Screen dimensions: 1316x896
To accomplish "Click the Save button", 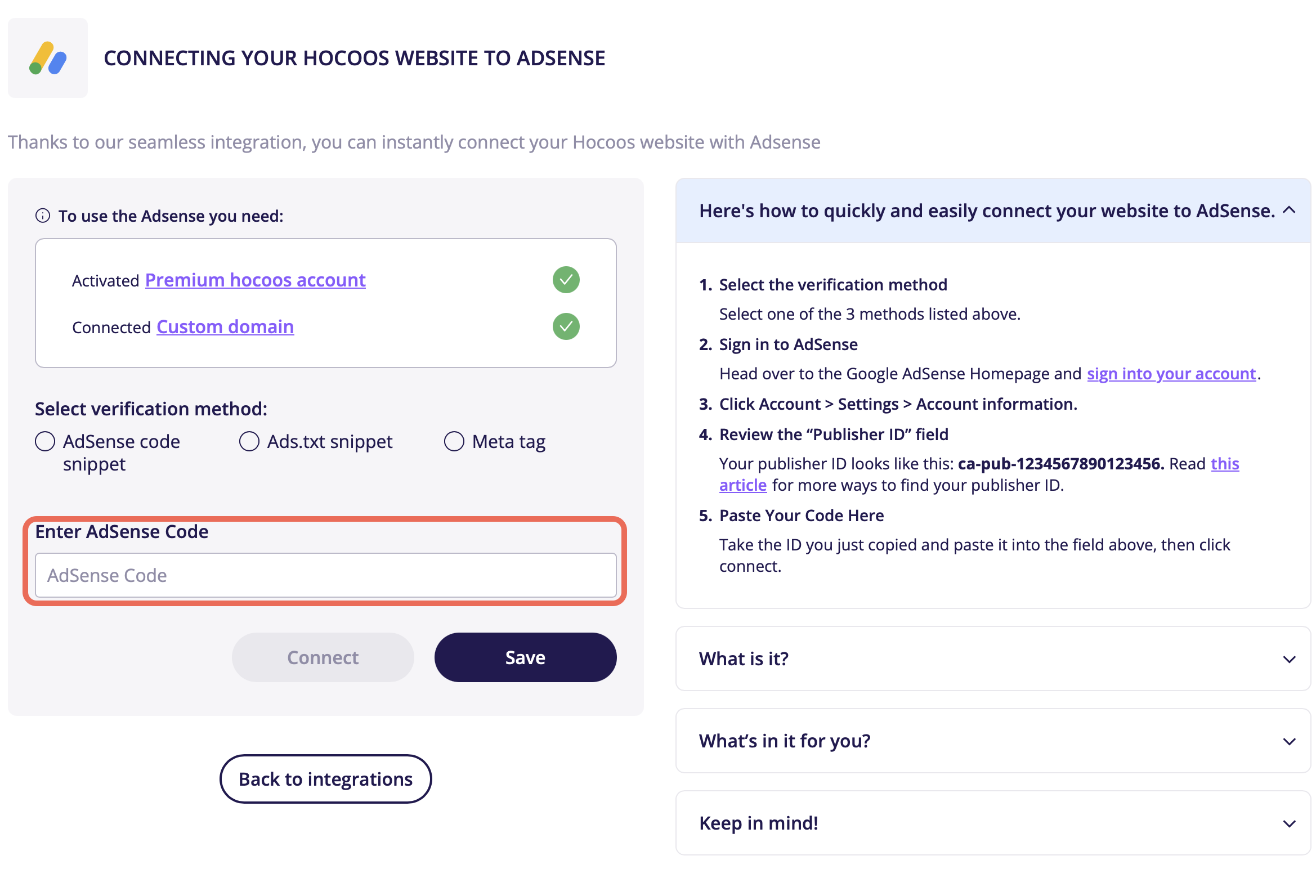I will click(525, 657).
